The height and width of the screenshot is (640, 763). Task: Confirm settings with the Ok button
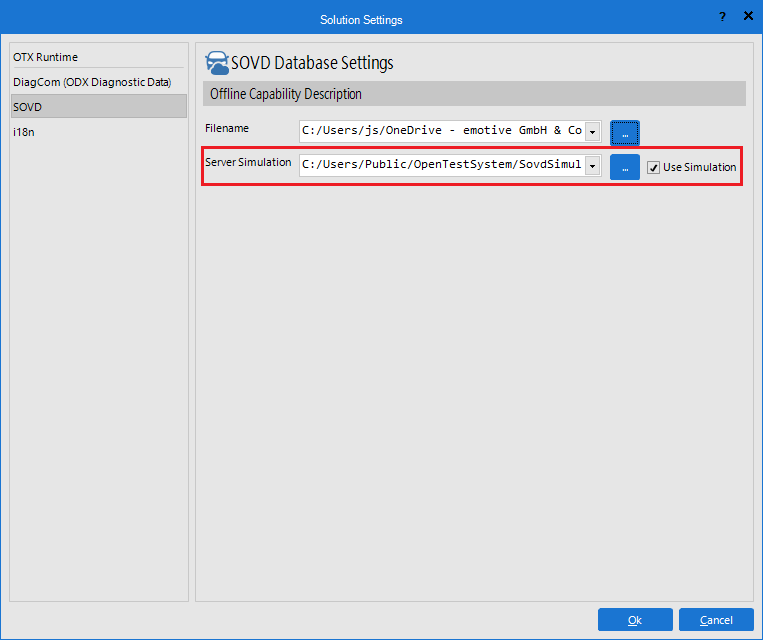pos(635,620)
